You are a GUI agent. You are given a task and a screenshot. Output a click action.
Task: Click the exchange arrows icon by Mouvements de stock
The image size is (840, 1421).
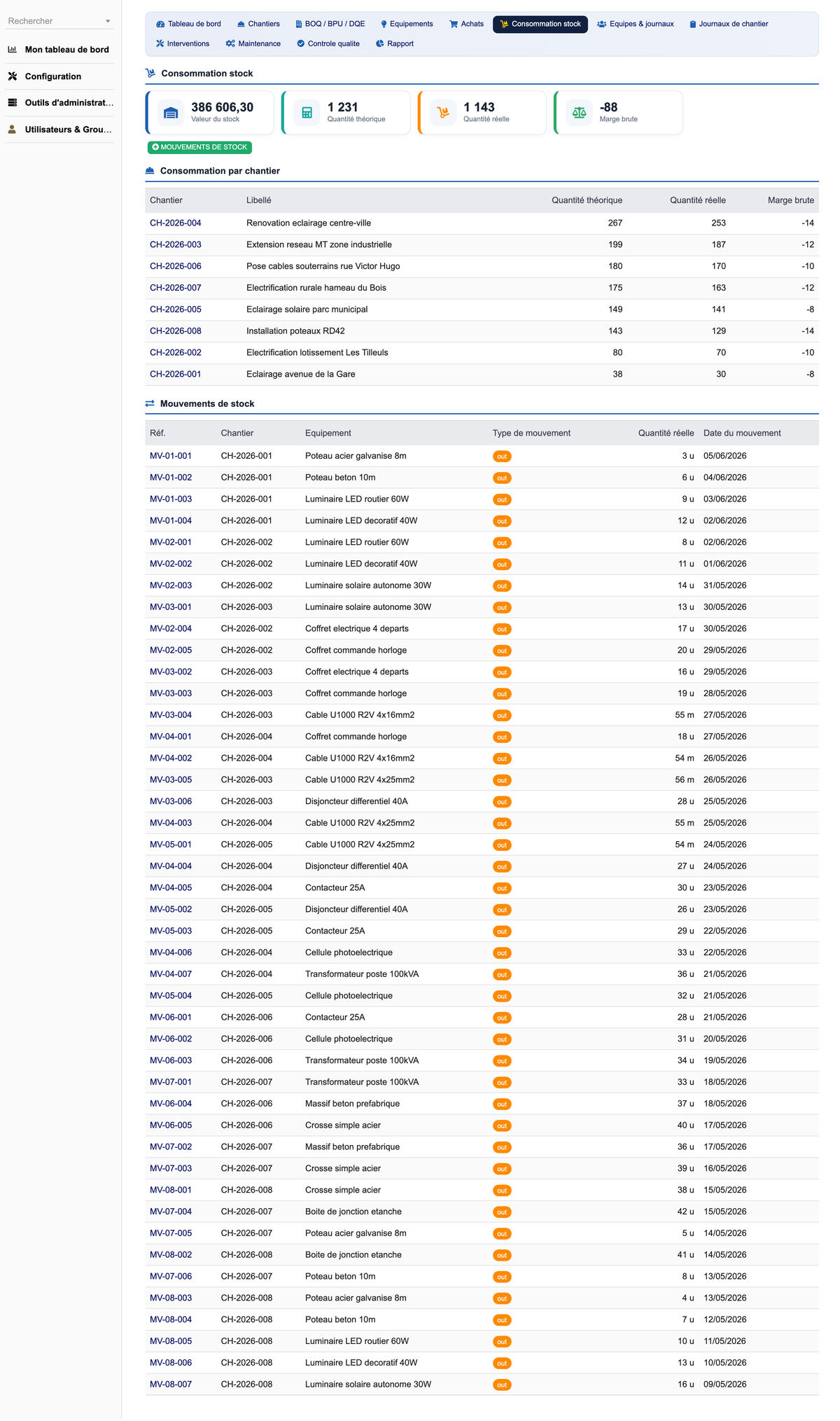[x=150, y=403]
